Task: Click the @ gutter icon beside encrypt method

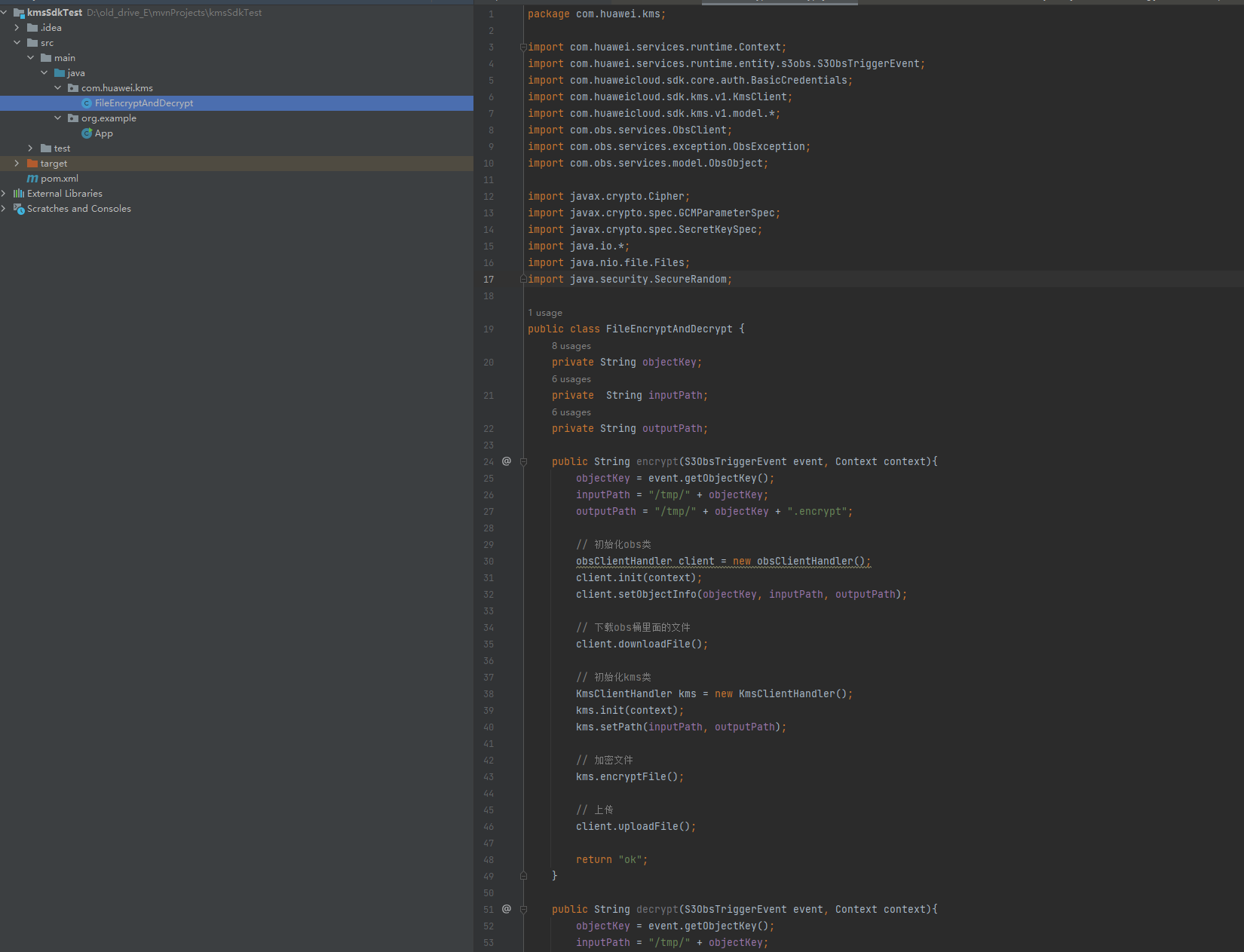Action: pos(507,461)
